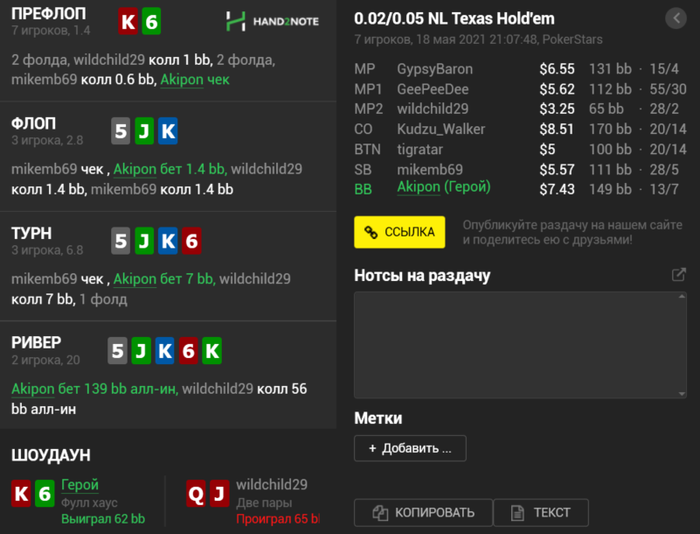Click the notes scrollbar up arrow
The image size is (700, 534).
coord(682,296)
